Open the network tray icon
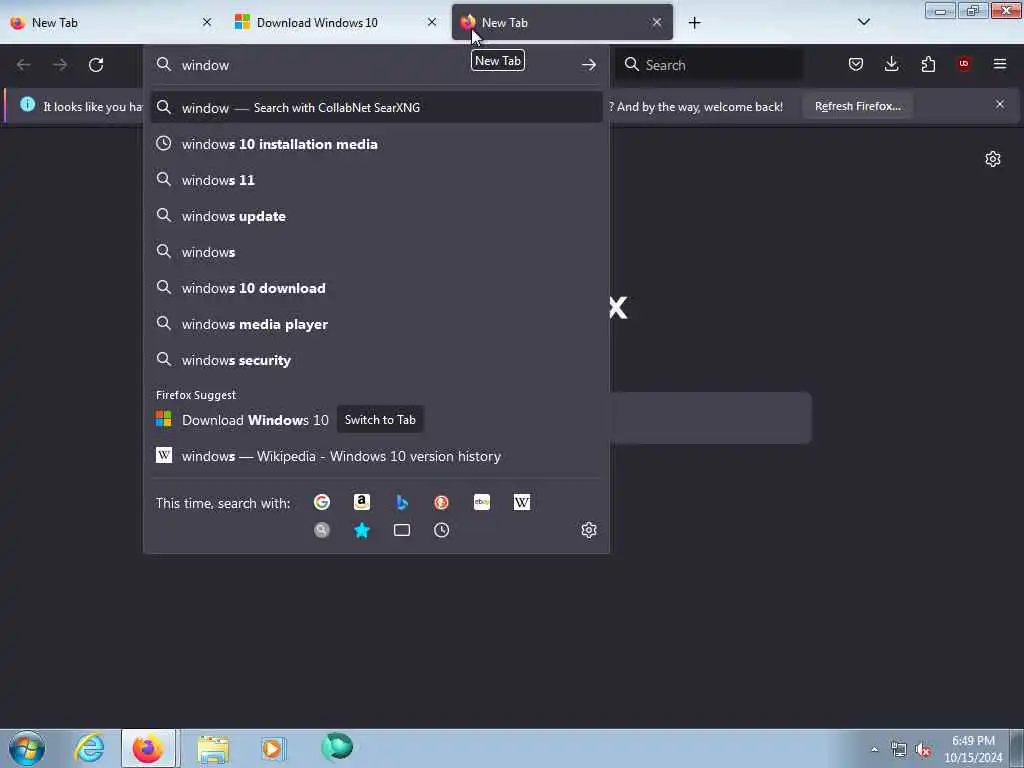1024x768 pixels. (899, 750)
